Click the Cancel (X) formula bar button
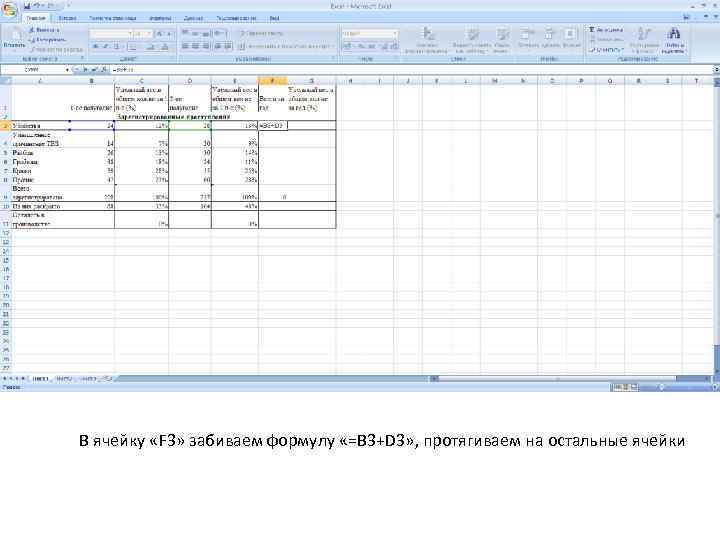This screenshot has width=720, height=540. (86, 70)
